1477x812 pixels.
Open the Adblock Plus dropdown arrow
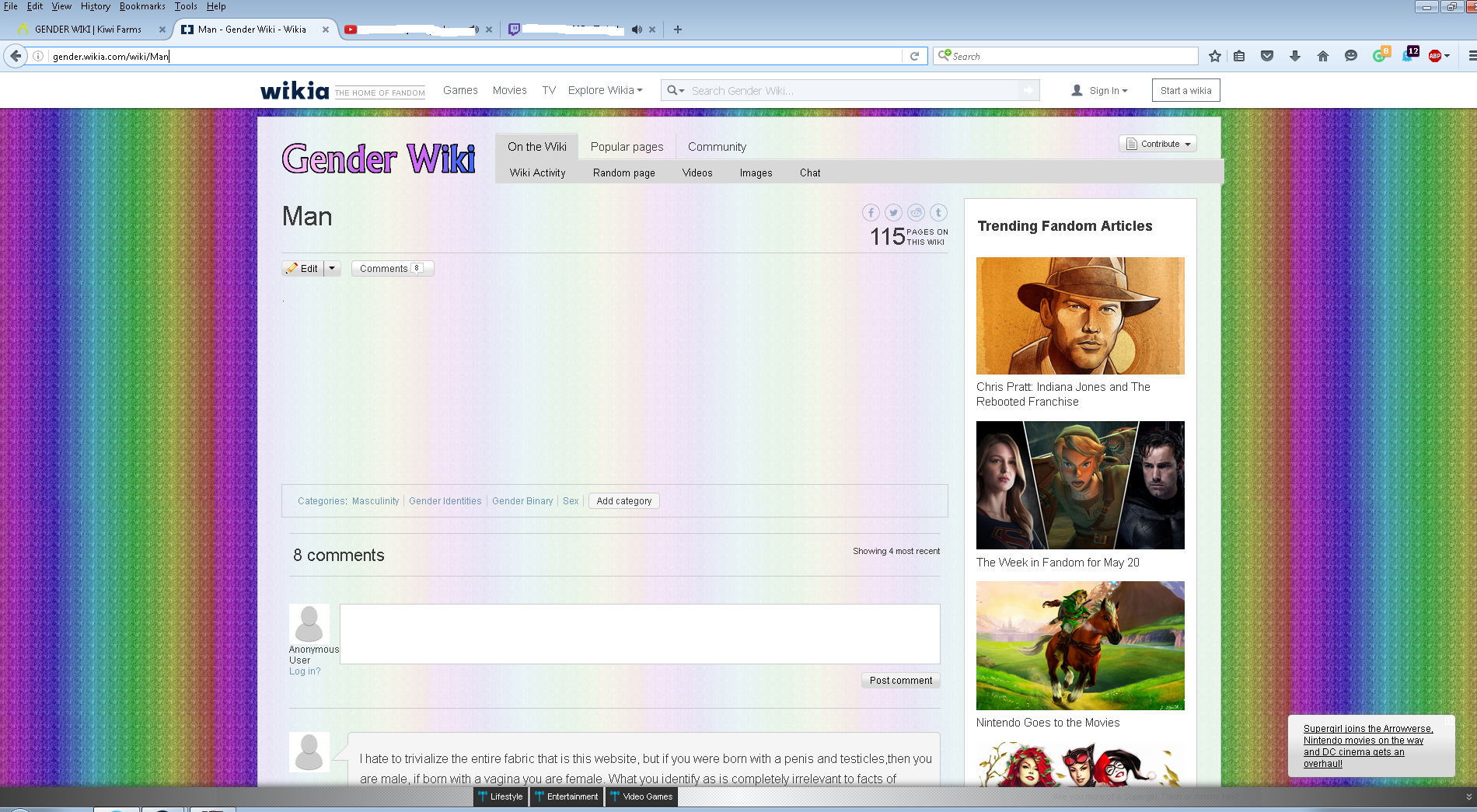tap(1447, 56)
